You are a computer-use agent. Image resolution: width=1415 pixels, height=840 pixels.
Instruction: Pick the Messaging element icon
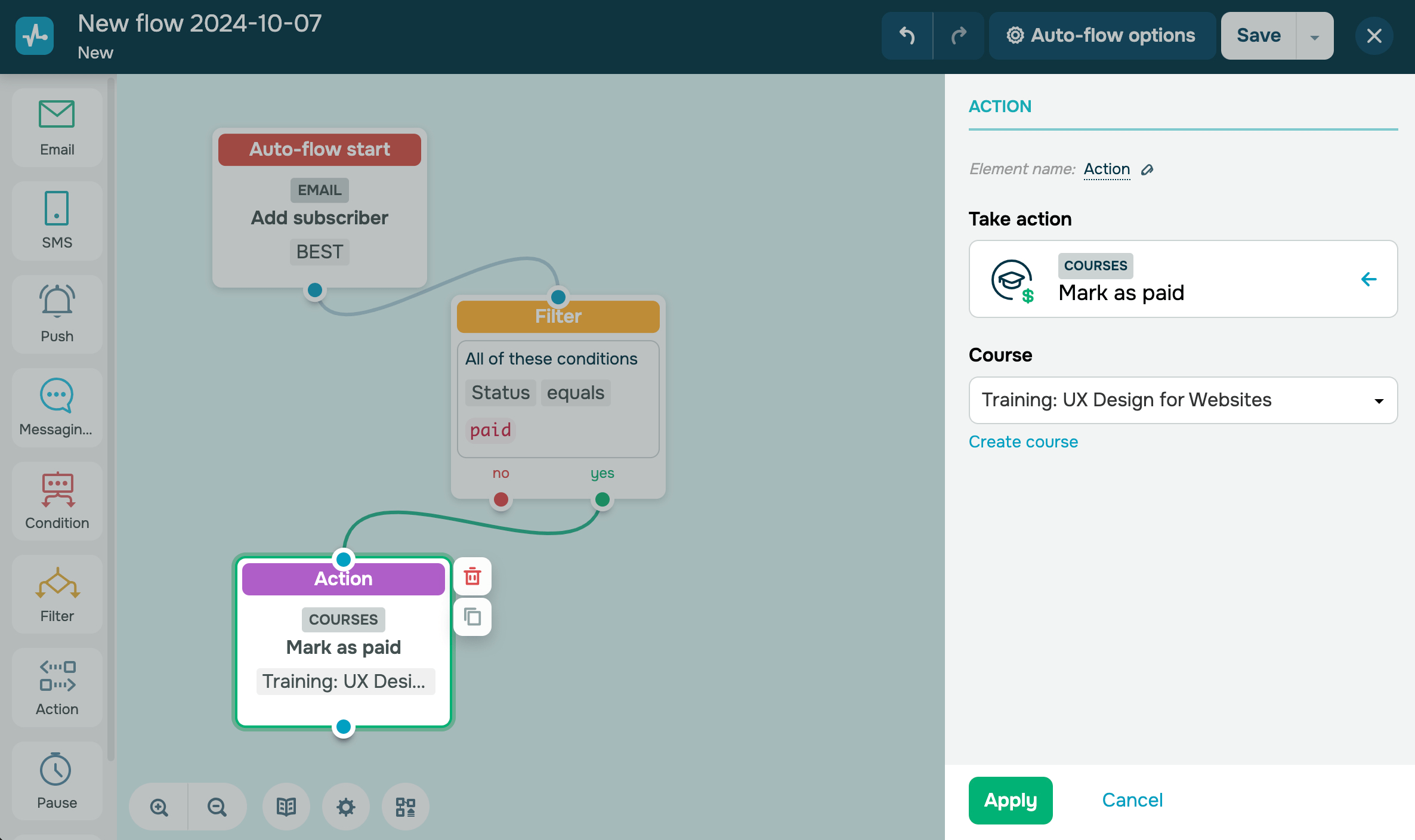coord(57,407)
